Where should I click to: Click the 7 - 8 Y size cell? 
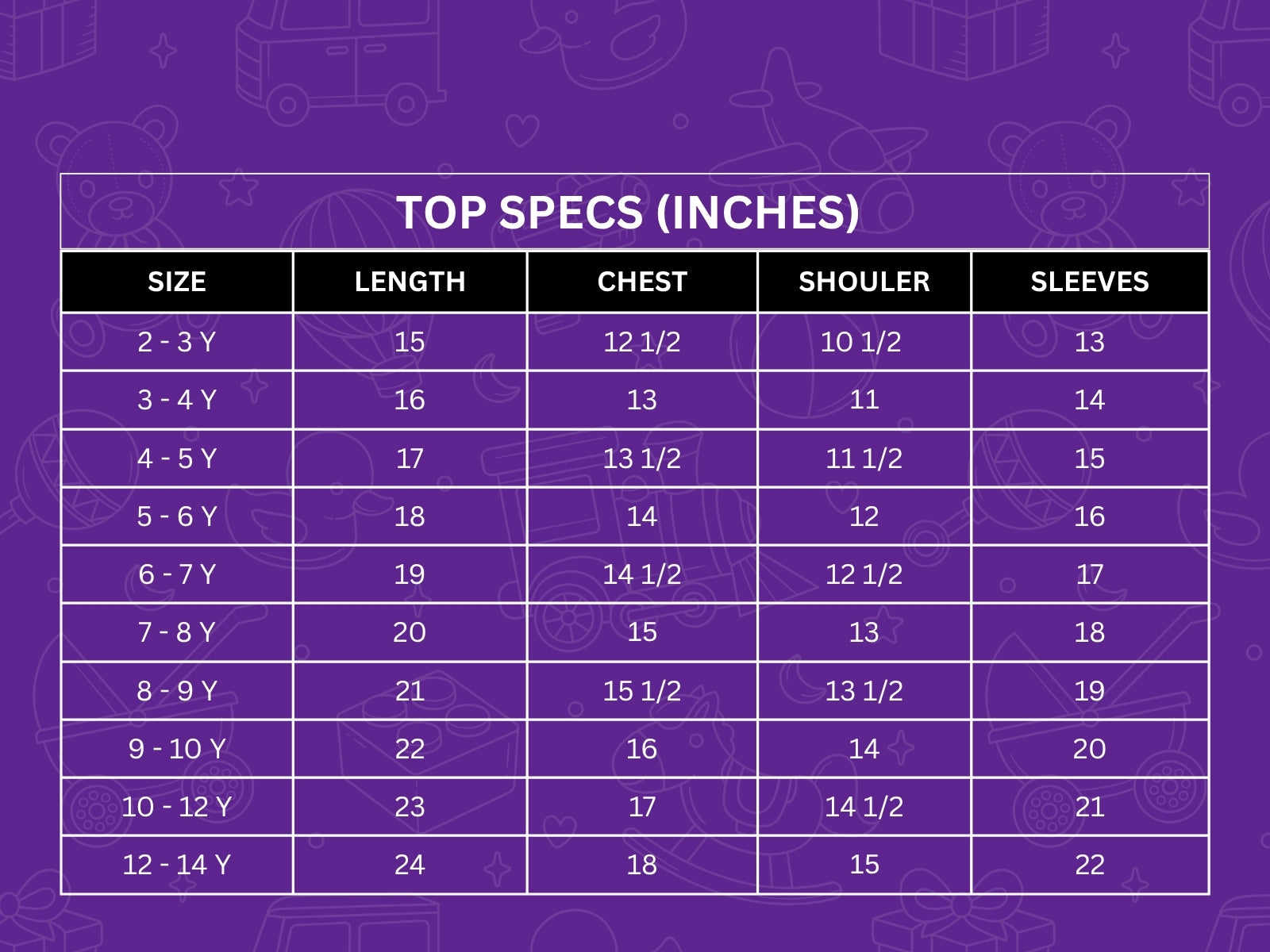pyautogui.click(x=177, y=632)
